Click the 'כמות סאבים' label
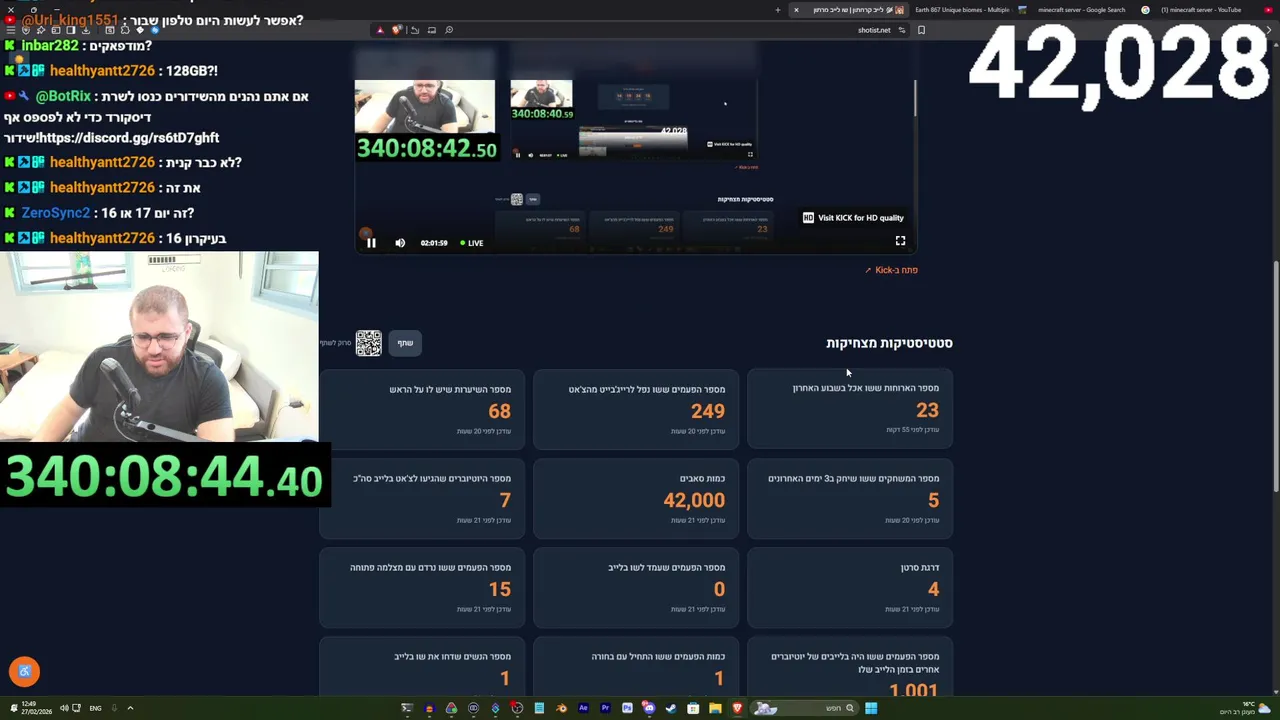Viewport: 1280px width, 720px height. (x=702, y=478)
